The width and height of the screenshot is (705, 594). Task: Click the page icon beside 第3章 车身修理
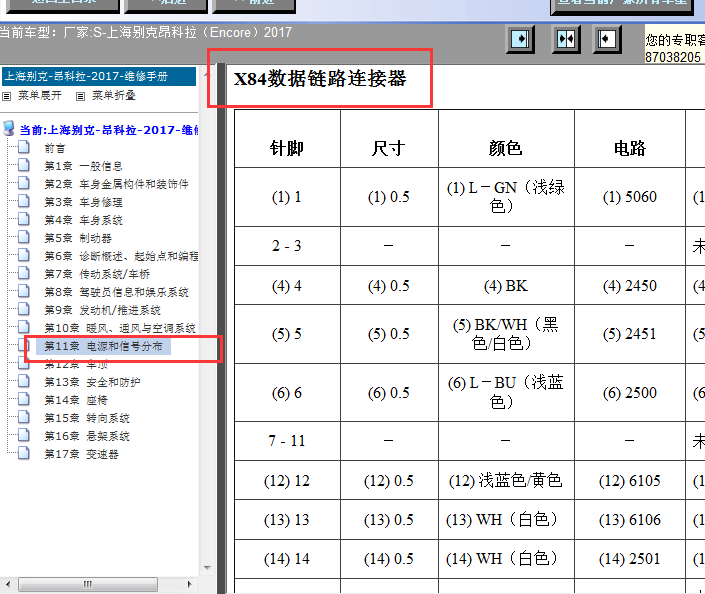23,201
